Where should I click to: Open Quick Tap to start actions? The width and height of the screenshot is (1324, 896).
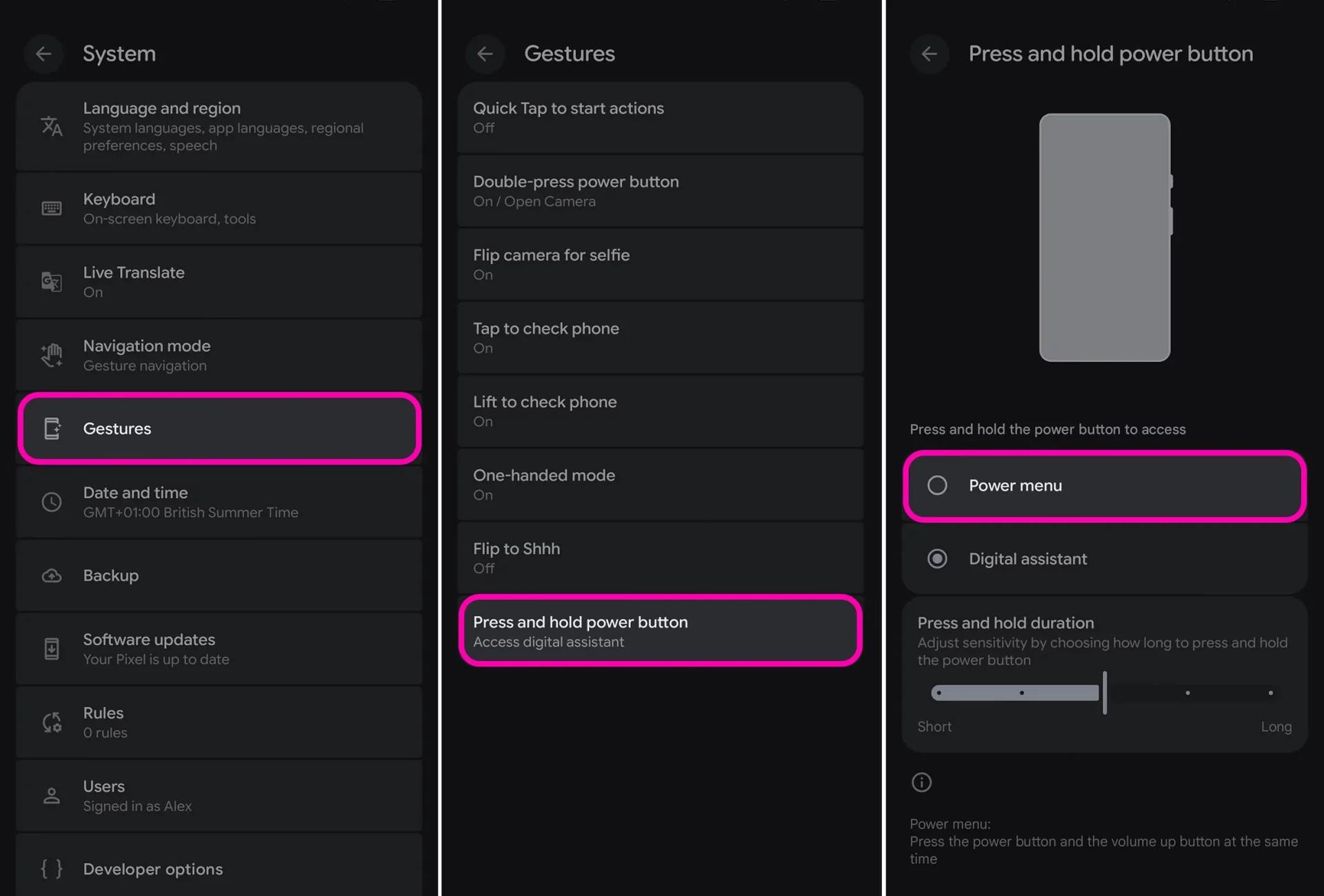click(659, 117)
